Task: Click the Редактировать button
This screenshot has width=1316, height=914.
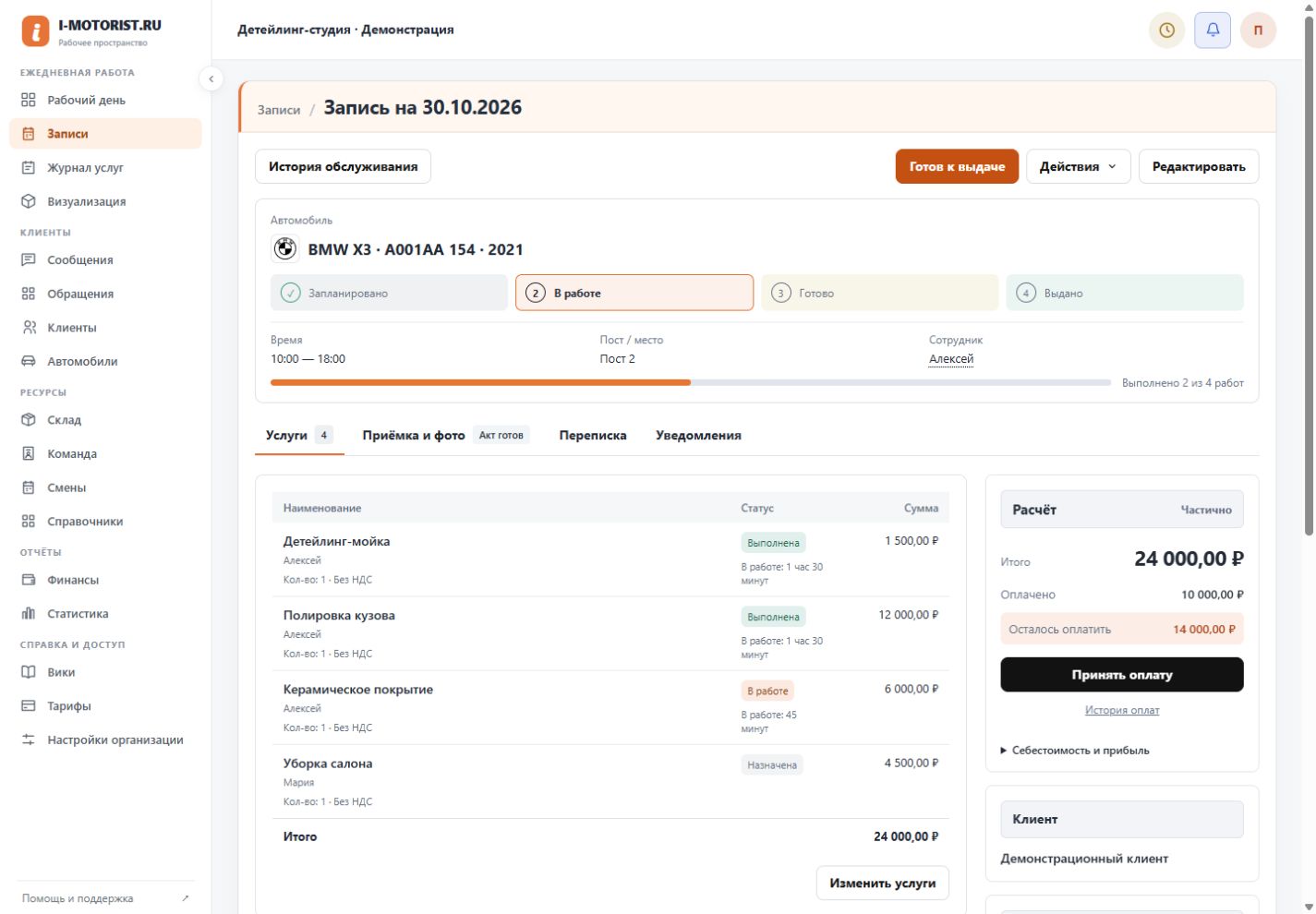Action: [1199, 167]
